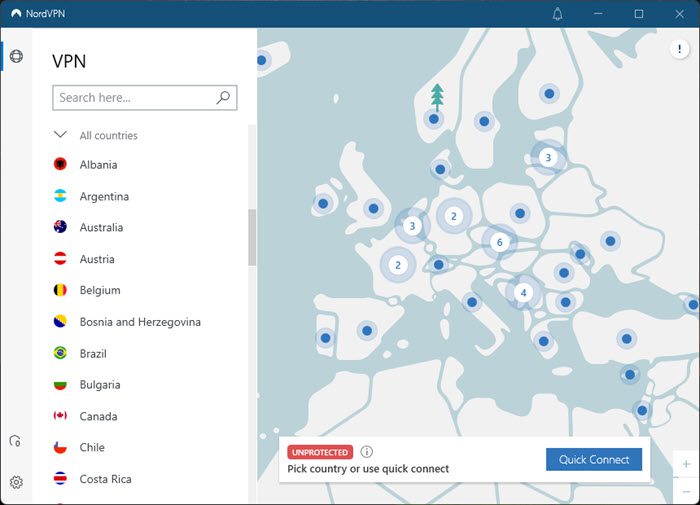This screenshot has width=700, height=505.
Task: Click the Portugal server dot
Action: tap(325, 338)
